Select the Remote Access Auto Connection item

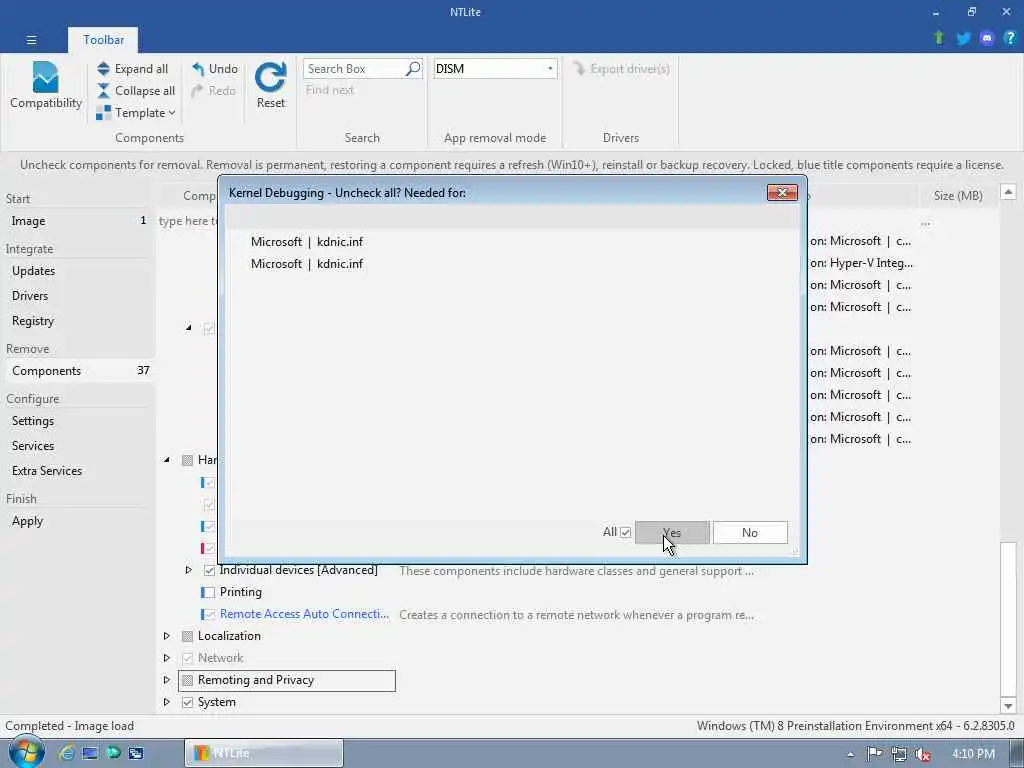point(304,614)
